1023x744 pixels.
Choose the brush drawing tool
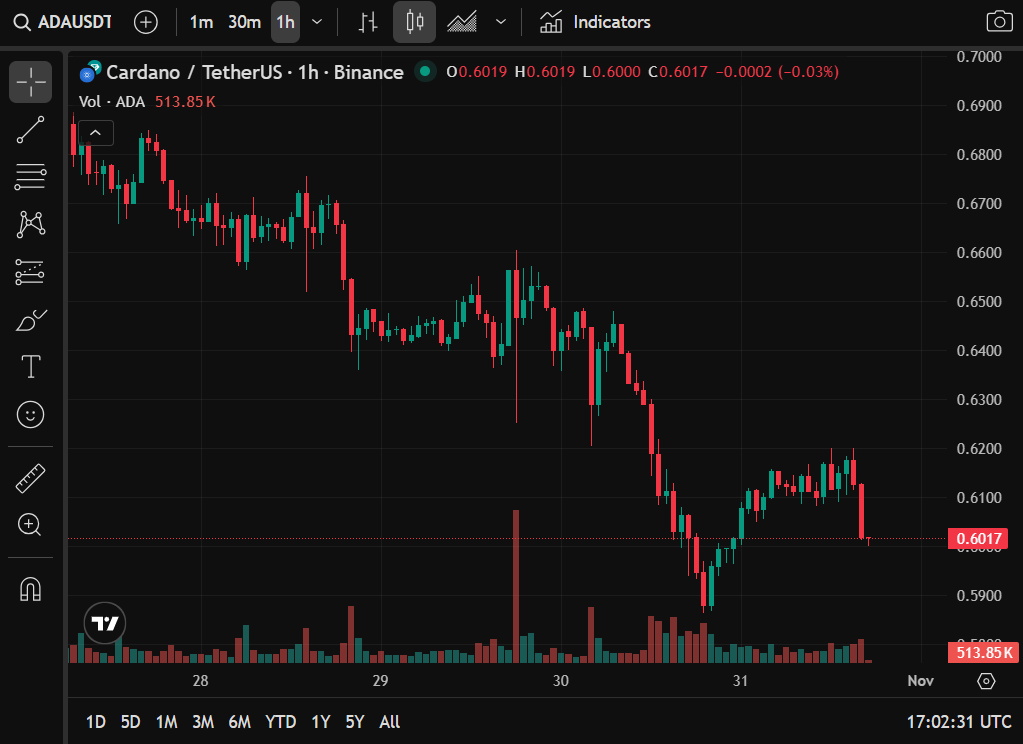point(31,320)
